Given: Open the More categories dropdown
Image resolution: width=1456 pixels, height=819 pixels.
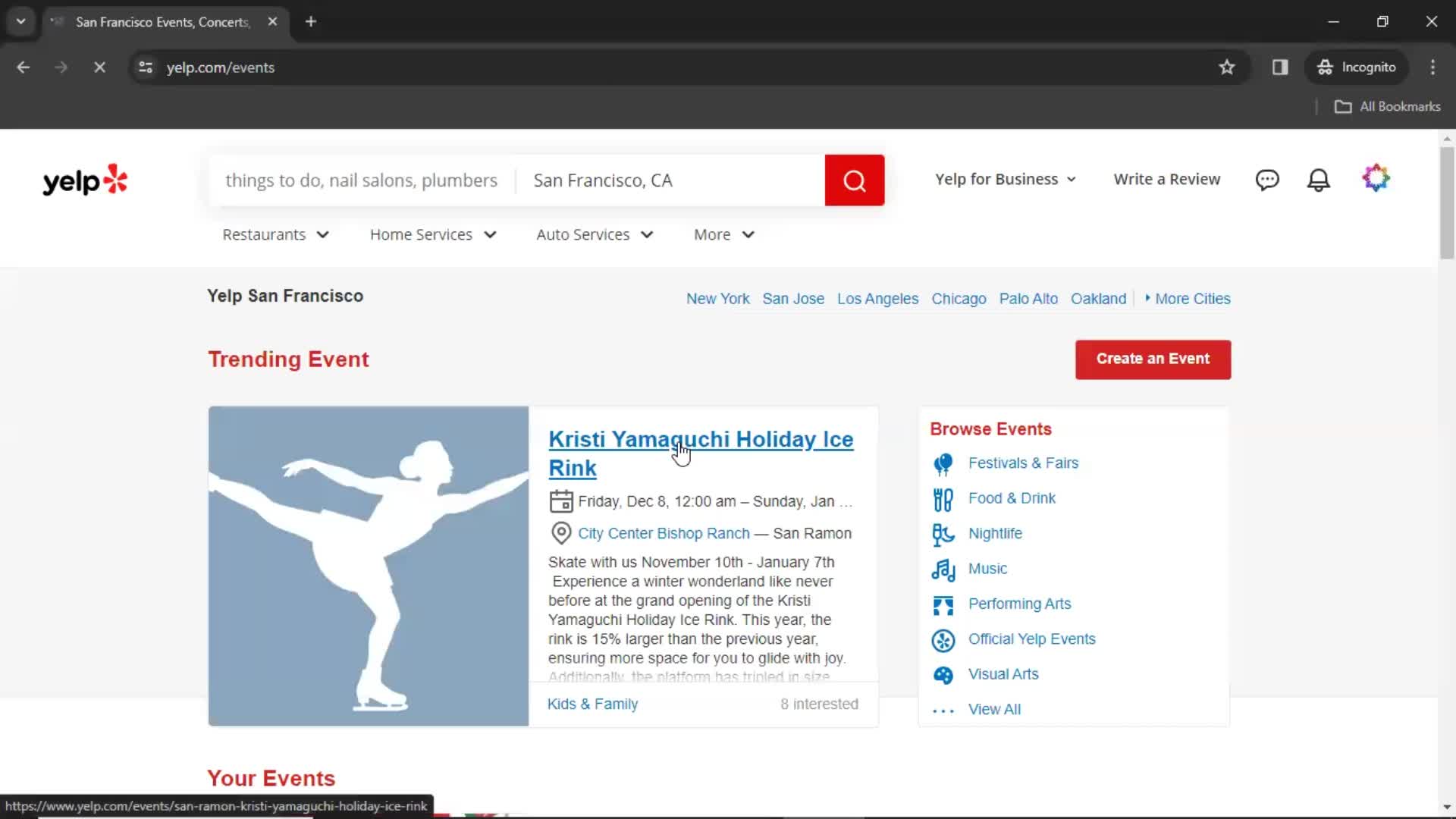Looking at the screenshot, I should tap(723, 234).
